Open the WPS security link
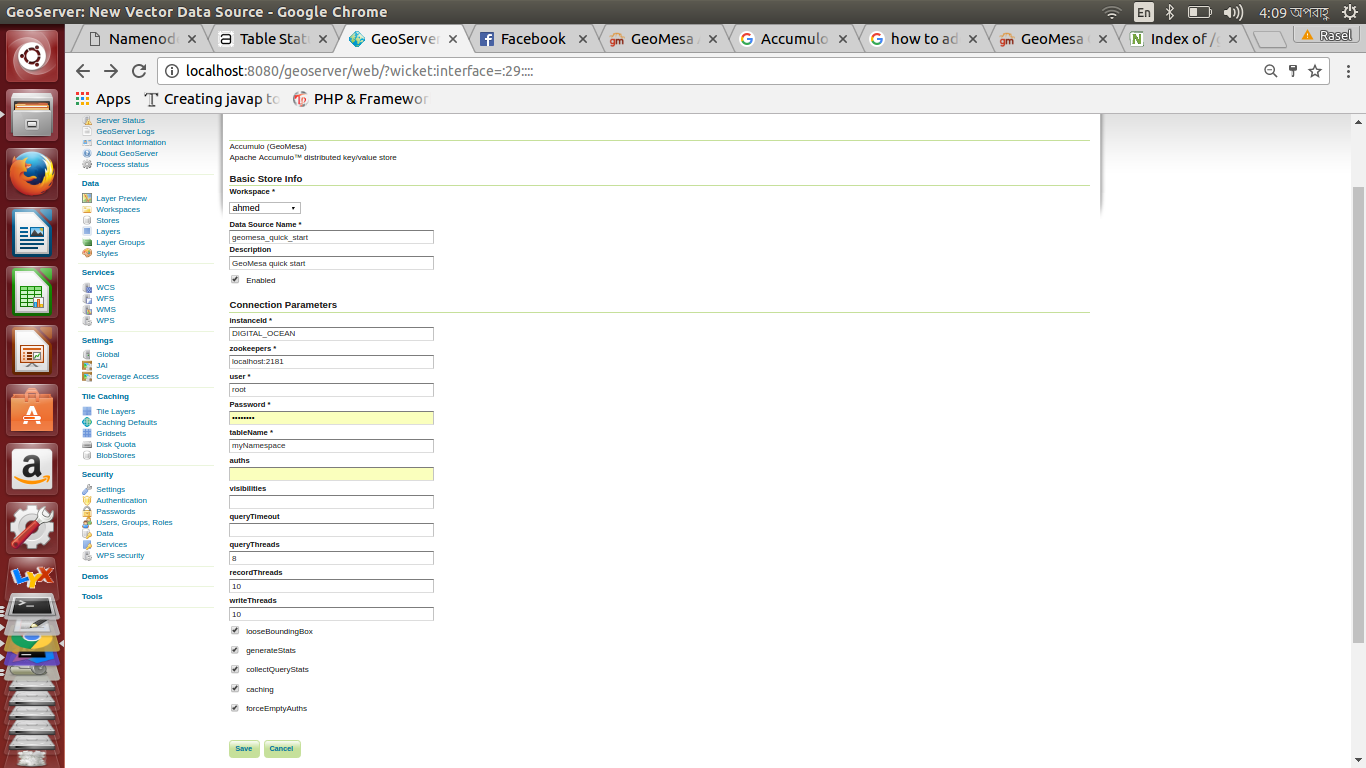Image resolution: width=1366 pixels, height=768 pixels. (x=120, y=556)
